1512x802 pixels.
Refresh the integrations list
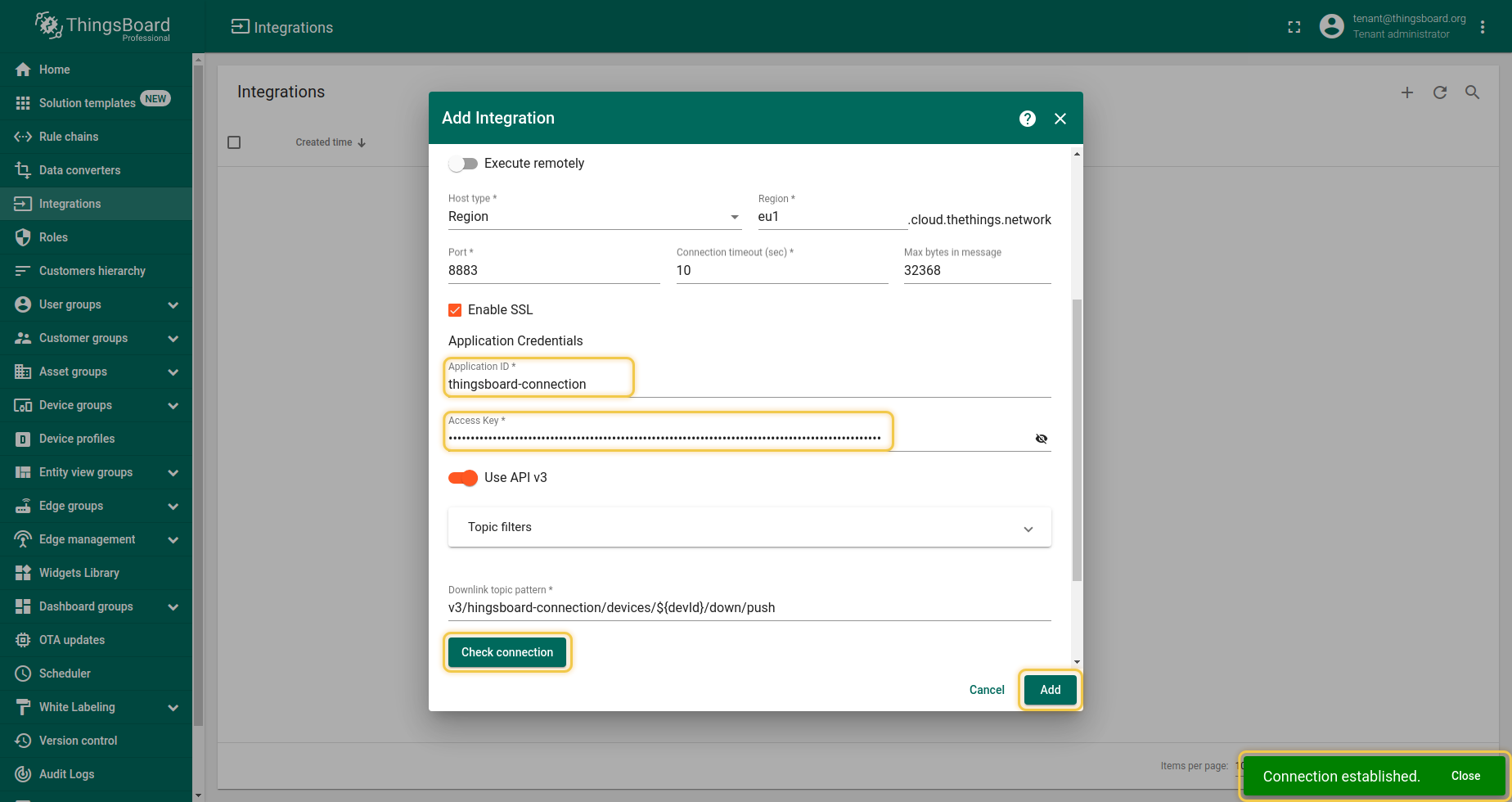(x=1440, y=92)
